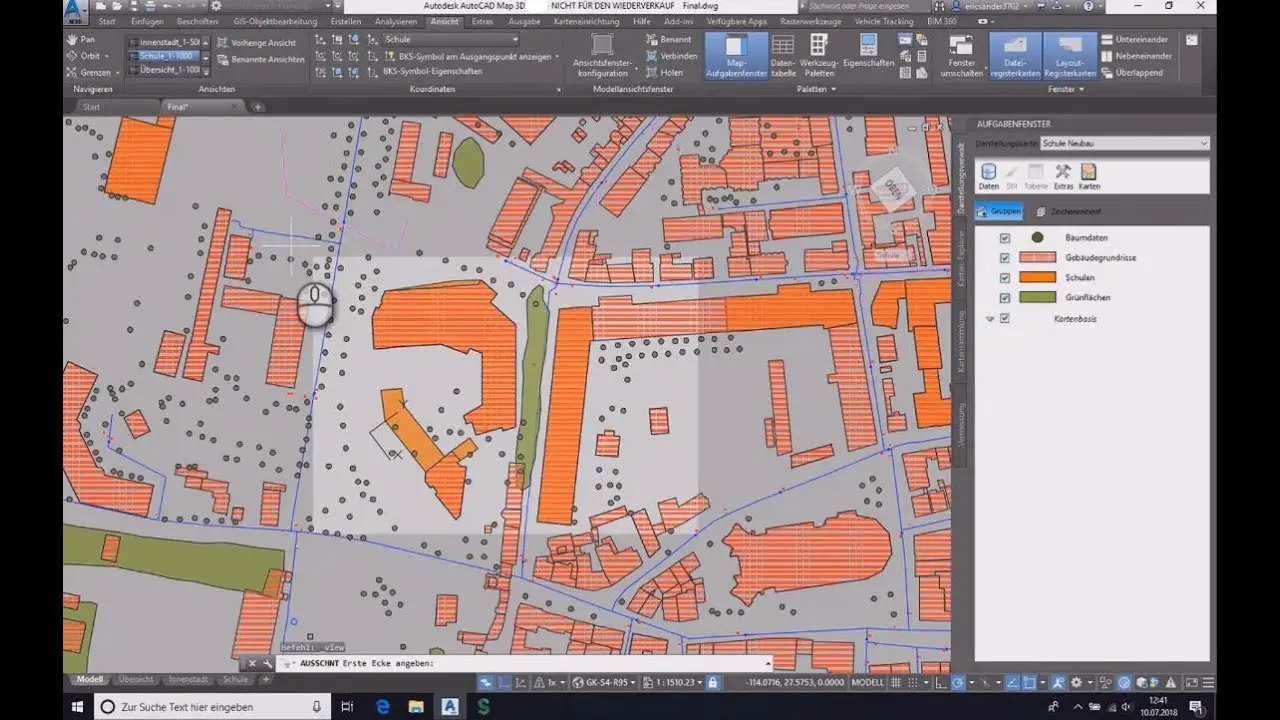Click the Zeichenreihenf button
This screenshot has height=720, width=1280.
point(1067,212)
